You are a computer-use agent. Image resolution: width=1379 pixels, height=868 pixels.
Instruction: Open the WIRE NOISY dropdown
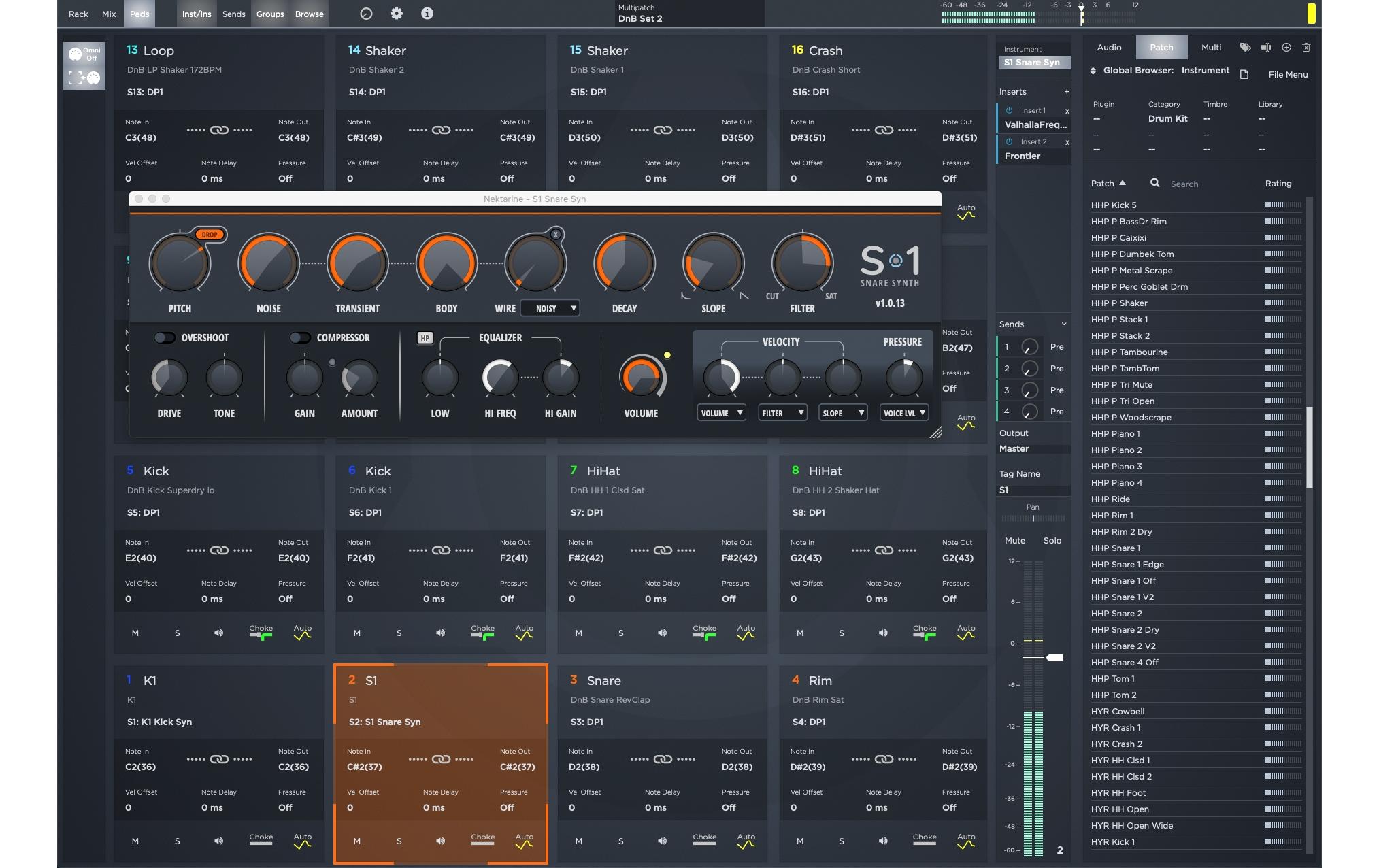(x=550, y=308)
